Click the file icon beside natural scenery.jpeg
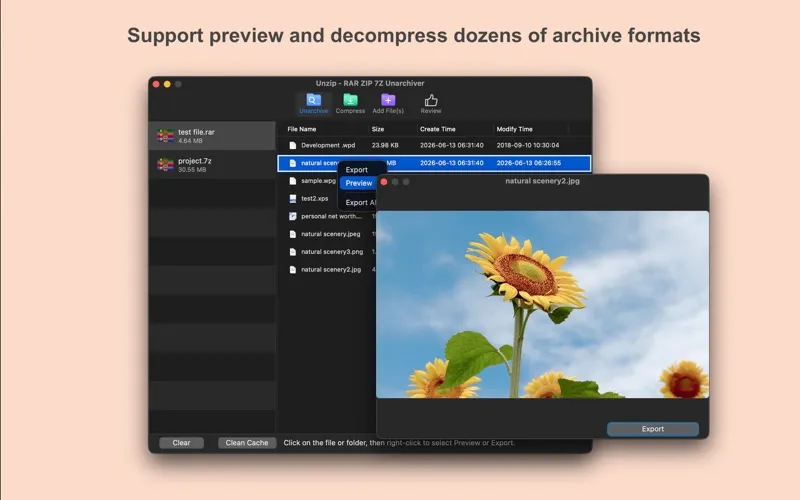The image size is (800, 500). (292, 234)
